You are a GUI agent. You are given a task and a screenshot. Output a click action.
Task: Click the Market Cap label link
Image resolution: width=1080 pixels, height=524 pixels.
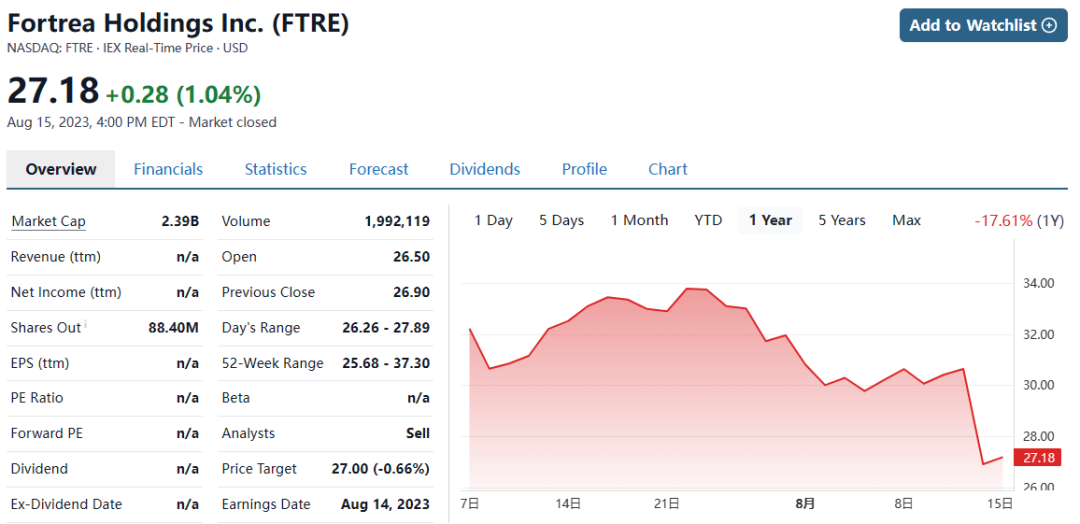pyautogui.click(x=48, y=221)
